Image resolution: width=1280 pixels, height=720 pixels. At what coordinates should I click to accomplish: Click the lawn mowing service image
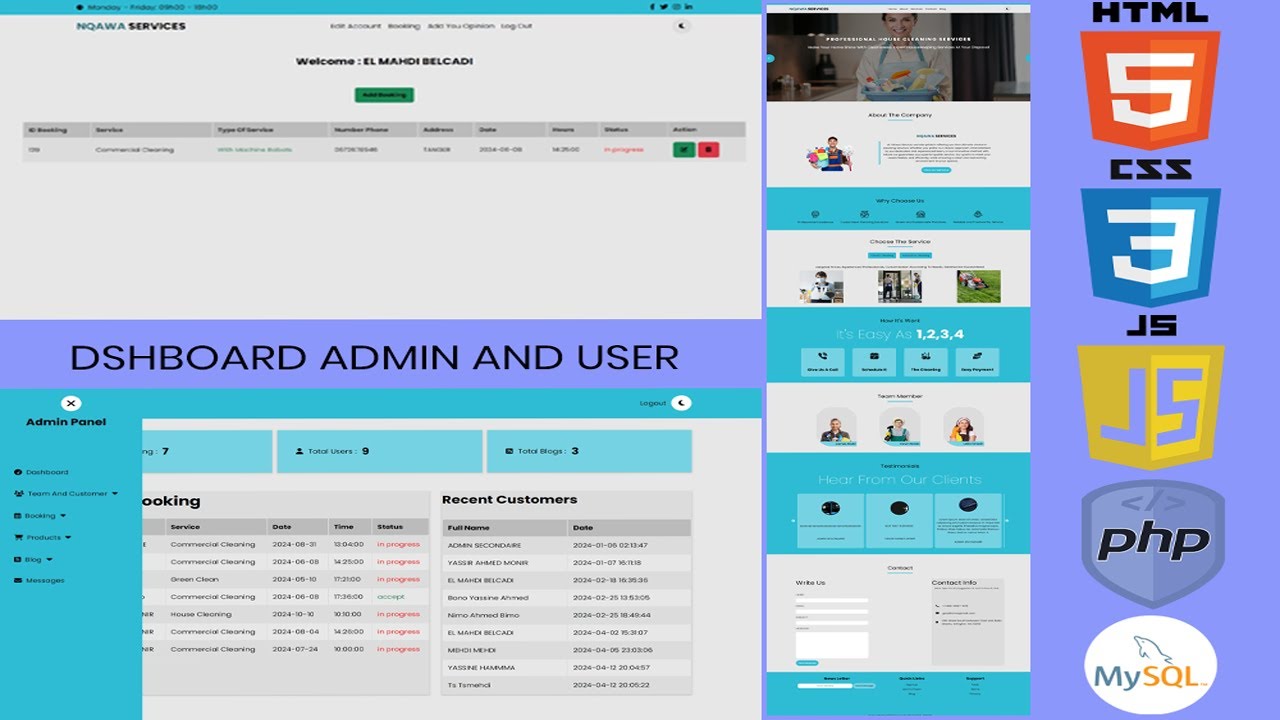coord(979,287)
